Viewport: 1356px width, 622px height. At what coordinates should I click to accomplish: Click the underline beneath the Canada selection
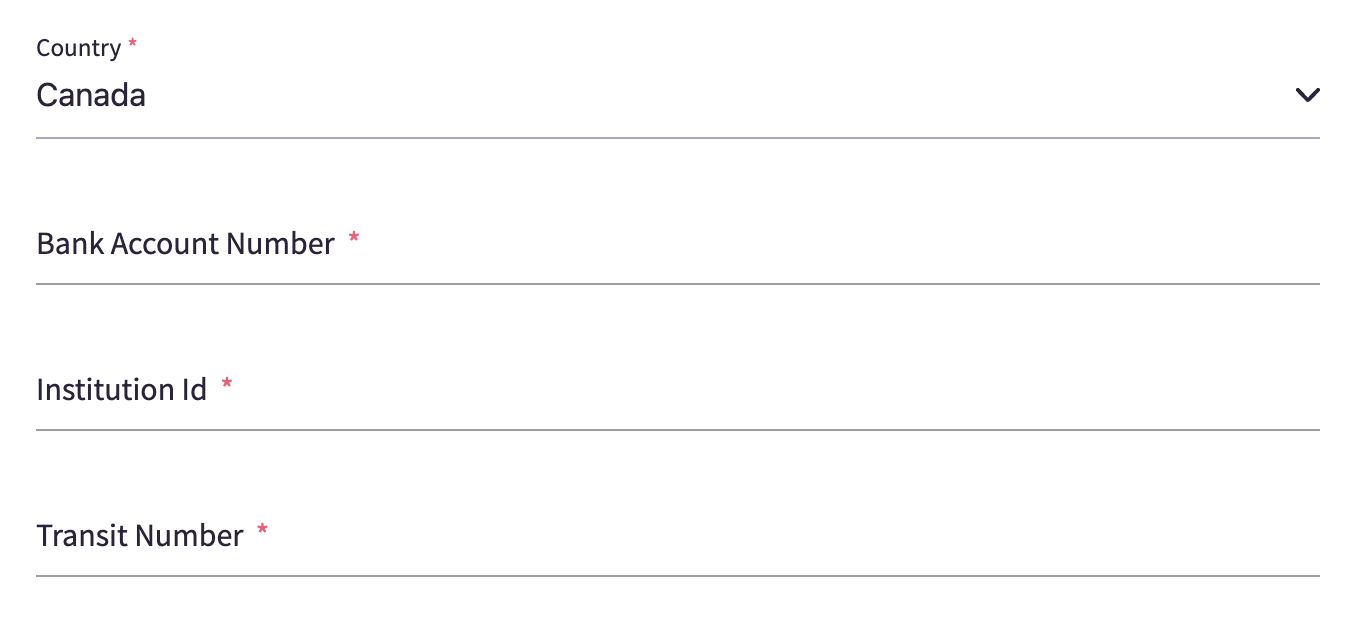[677, 137]
